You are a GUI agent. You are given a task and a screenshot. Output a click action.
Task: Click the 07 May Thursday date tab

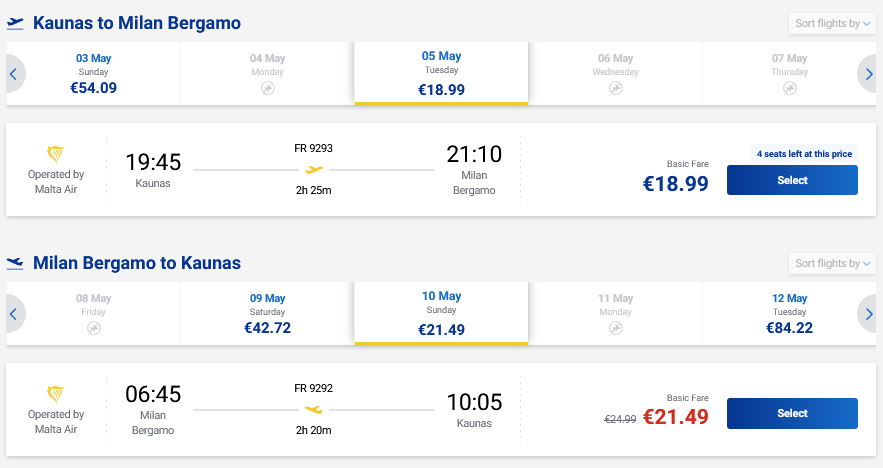coord(789,73)
